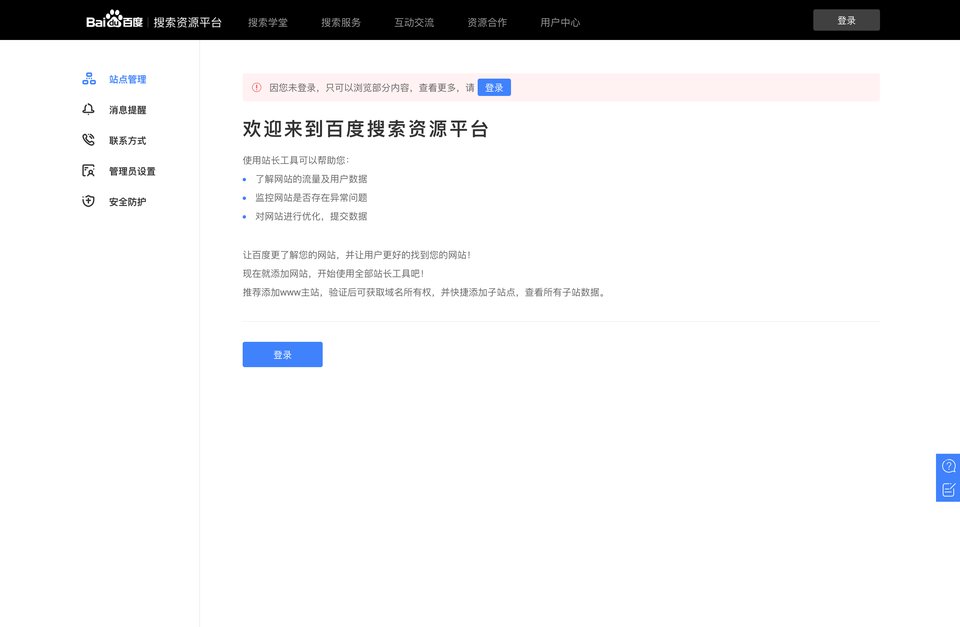The image size is (960, 627).
Task: Click the red warning icon in the notice bar
Action: point(257,88)
